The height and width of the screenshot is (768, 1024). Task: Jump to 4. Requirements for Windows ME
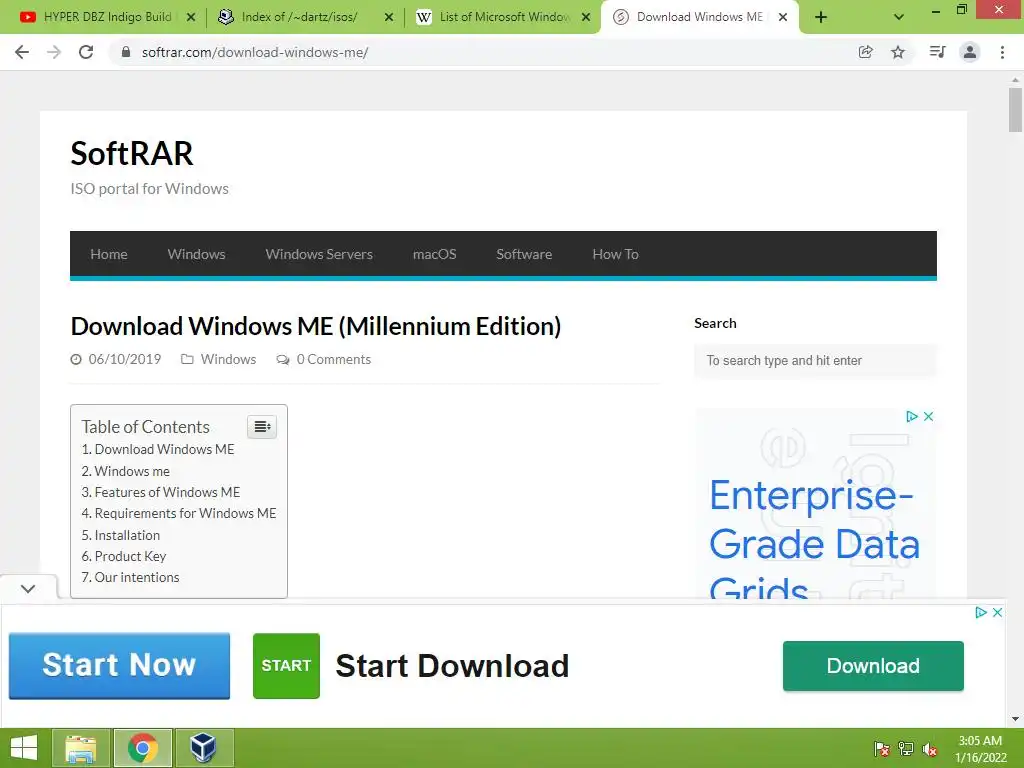[179, 513]
